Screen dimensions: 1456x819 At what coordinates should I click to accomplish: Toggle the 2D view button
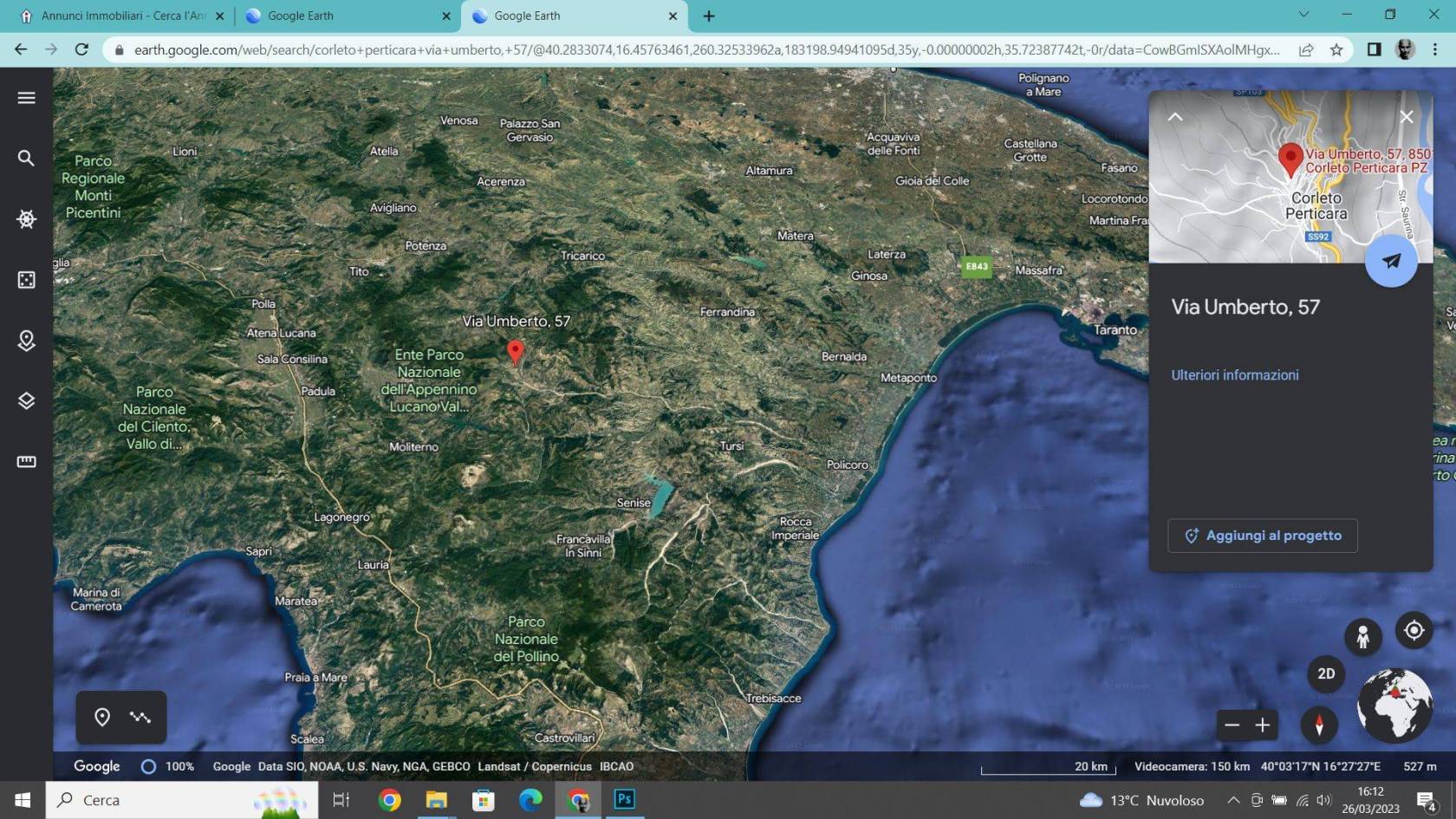pos(1325,674)
